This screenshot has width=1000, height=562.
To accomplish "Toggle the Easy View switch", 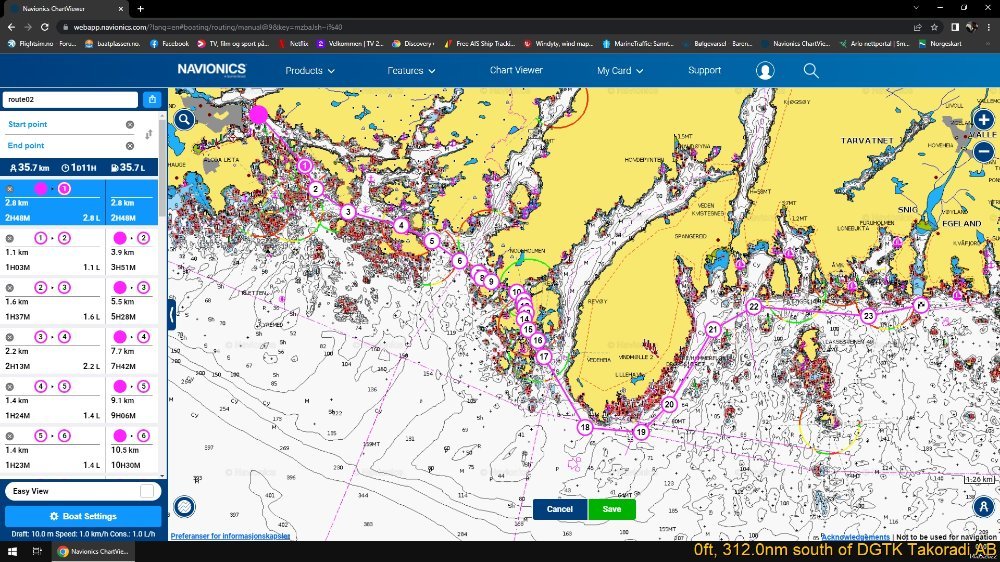I will 147,491.
